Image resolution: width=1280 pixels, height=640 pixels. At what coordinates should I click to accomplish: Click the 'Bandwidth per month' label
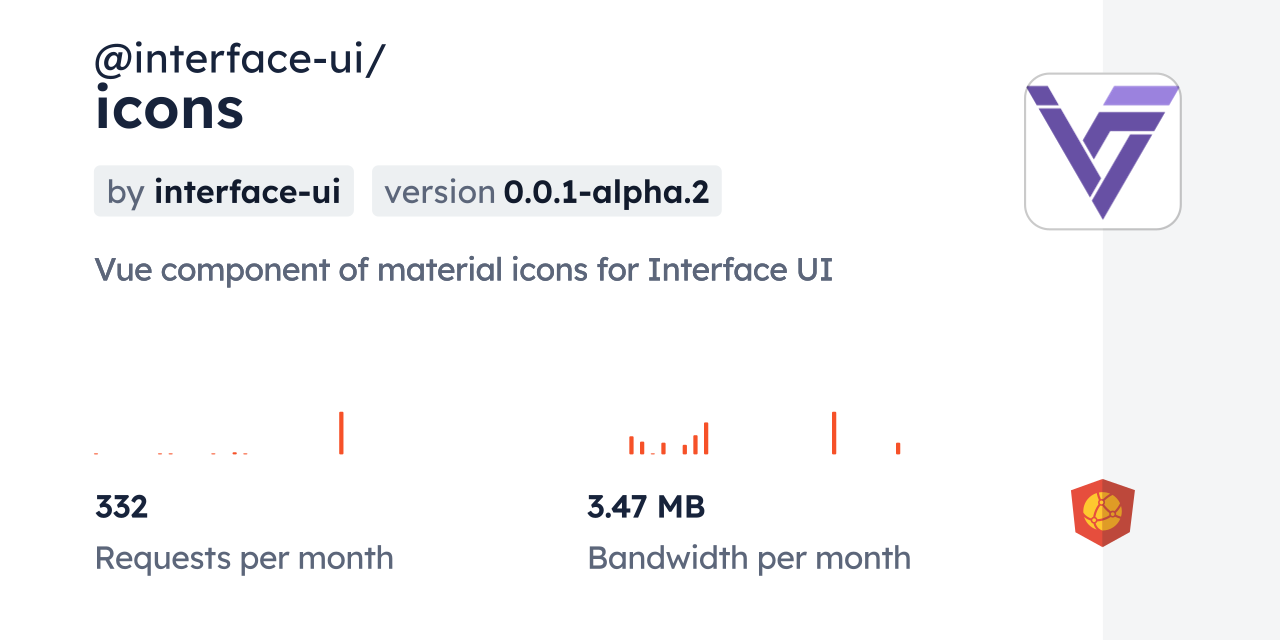[x=749, y=558]
